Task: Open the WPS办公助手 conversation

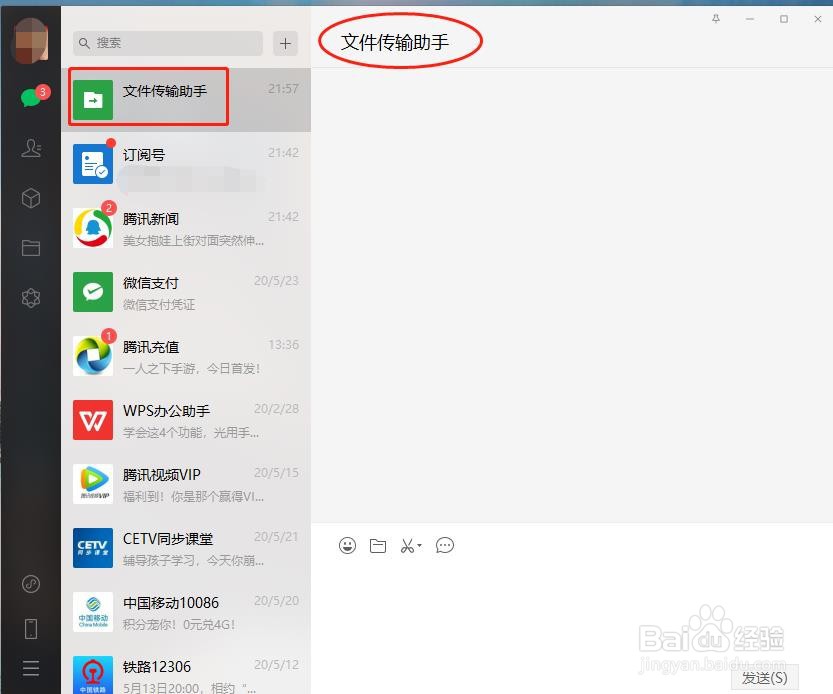Action: (186, 420)
